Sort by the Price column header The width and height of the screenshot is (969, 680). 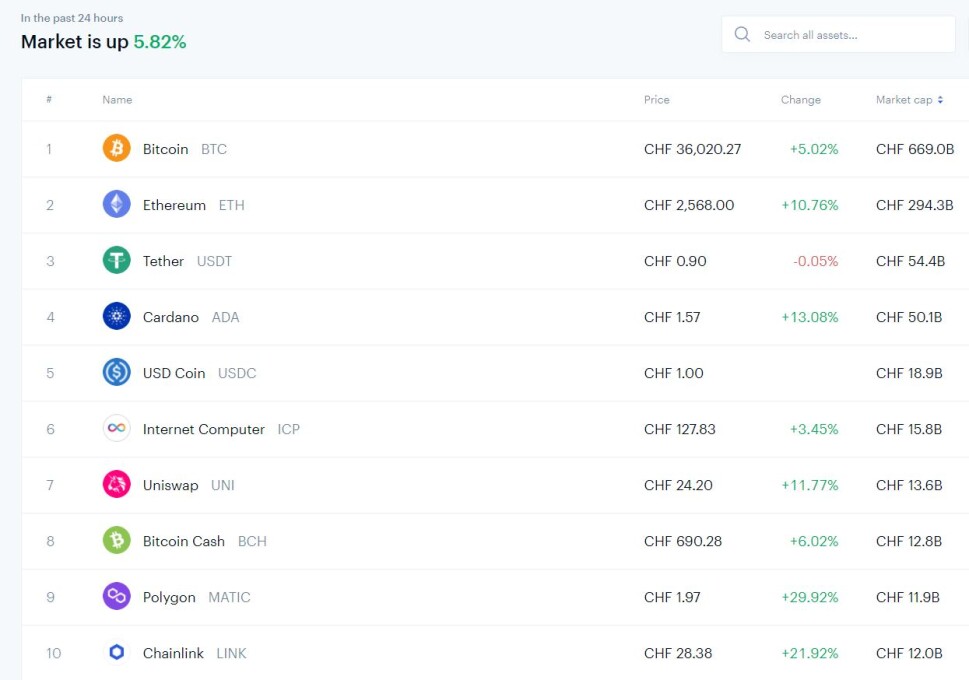click(656, 100)
